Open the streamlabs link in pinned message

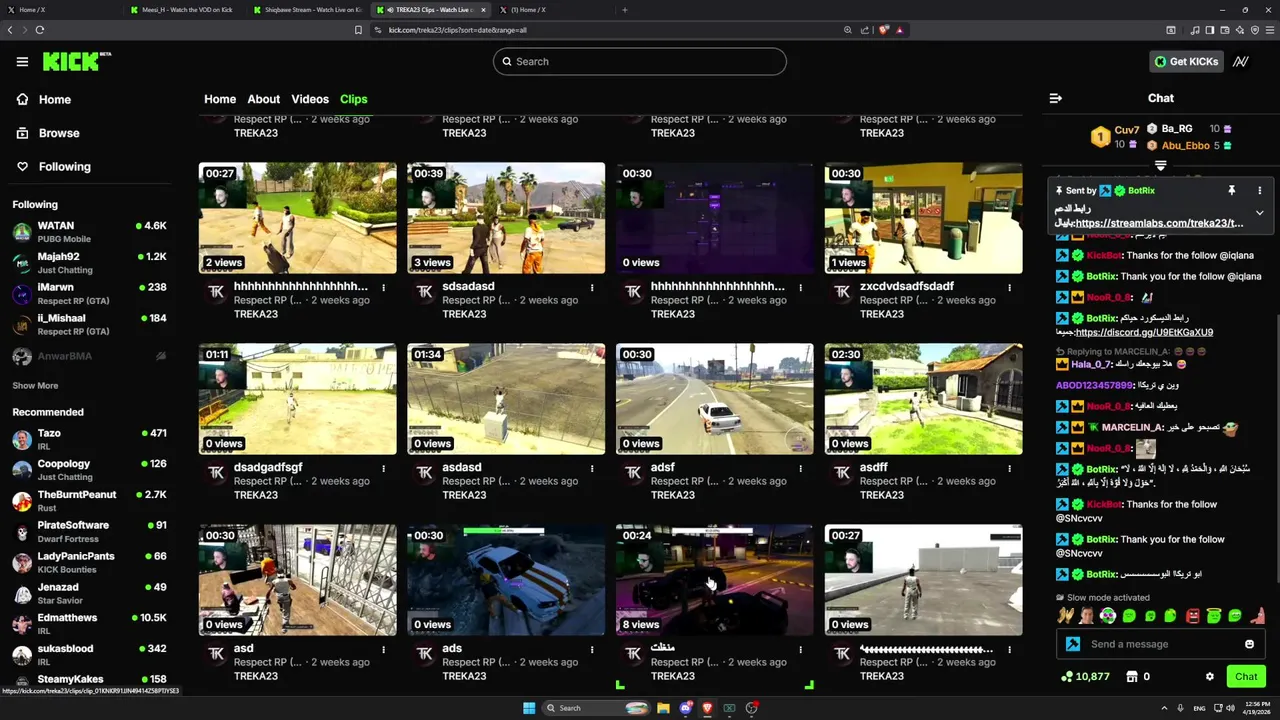click(x=1159, y=223)
